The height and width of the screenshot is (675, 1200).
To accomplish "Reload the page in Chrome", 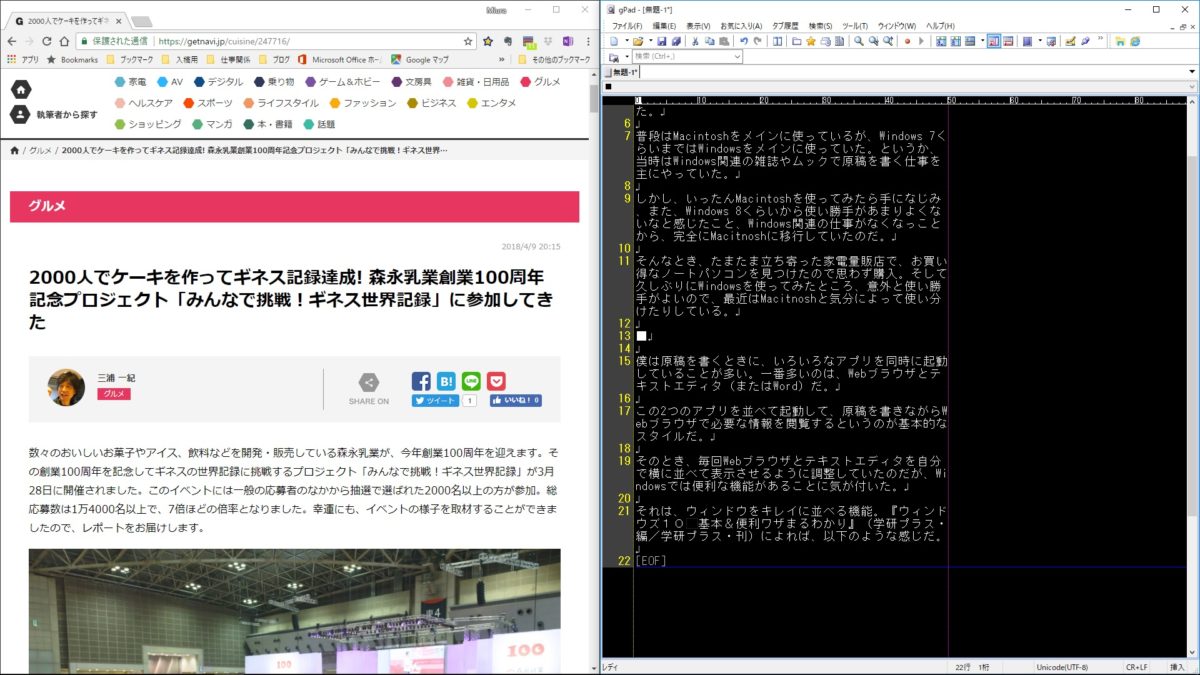I will pyautogui.click(x=46, y=41).
